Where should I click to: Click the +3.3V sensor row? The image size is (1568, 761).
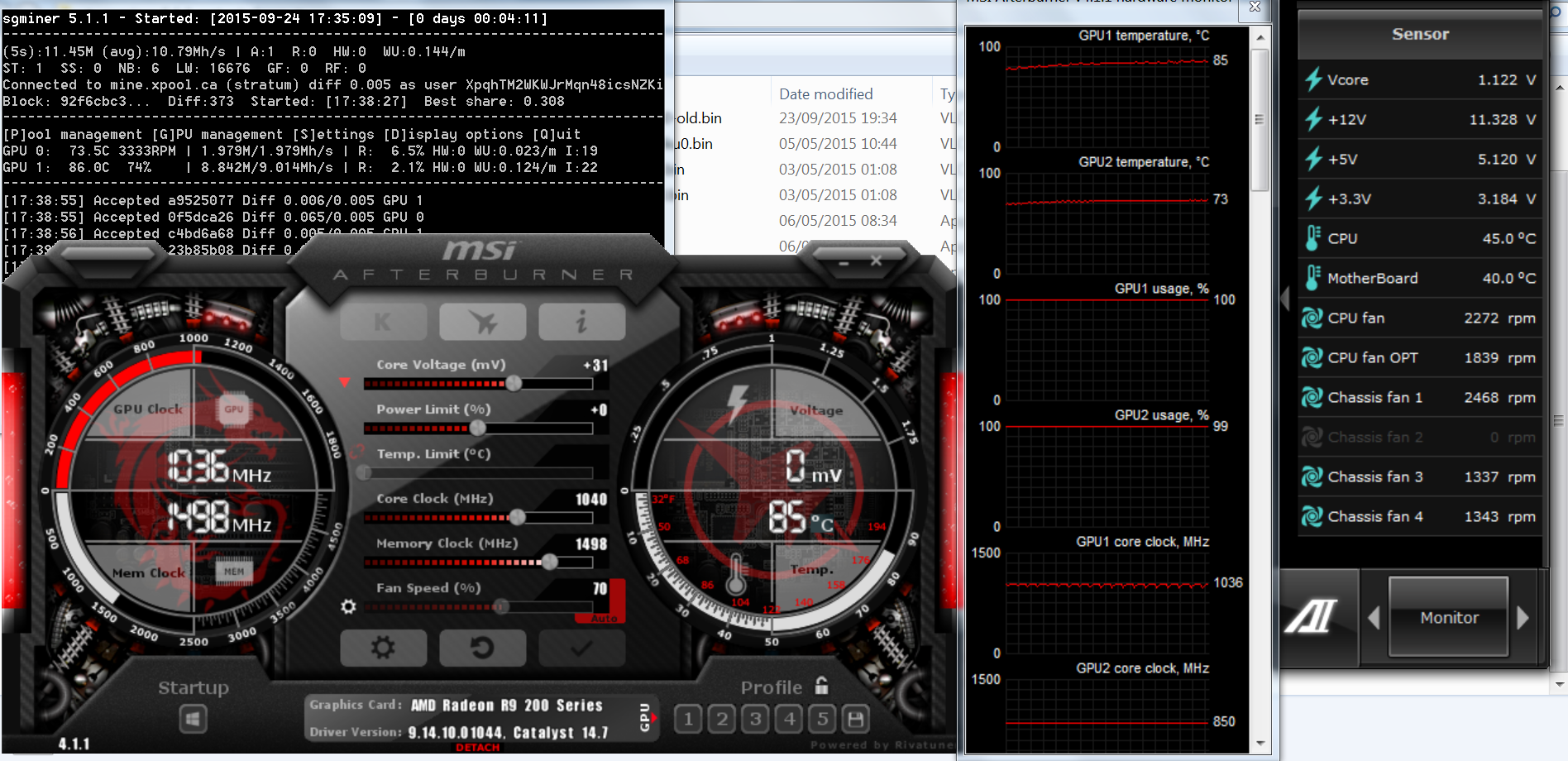pos(1420,199)
